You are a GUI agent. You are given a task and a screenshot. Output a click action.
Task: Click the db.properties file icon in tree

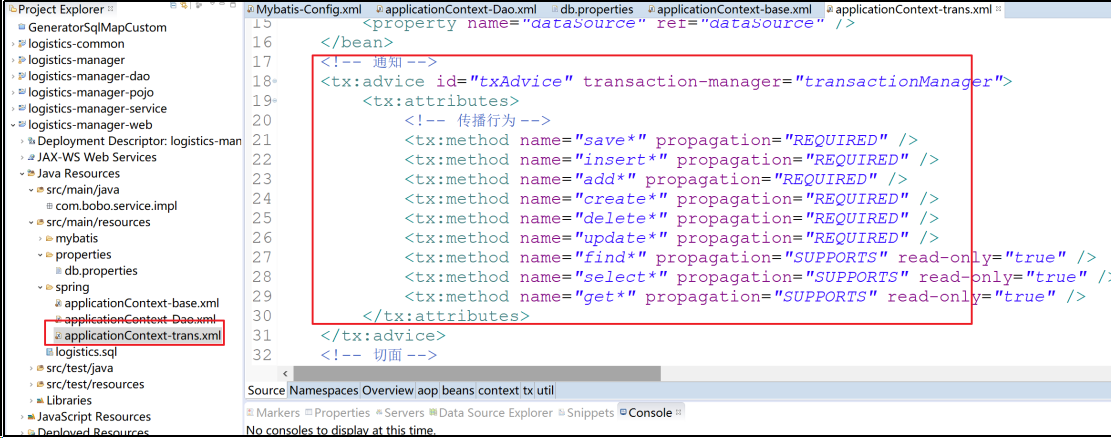coord(59,271)
